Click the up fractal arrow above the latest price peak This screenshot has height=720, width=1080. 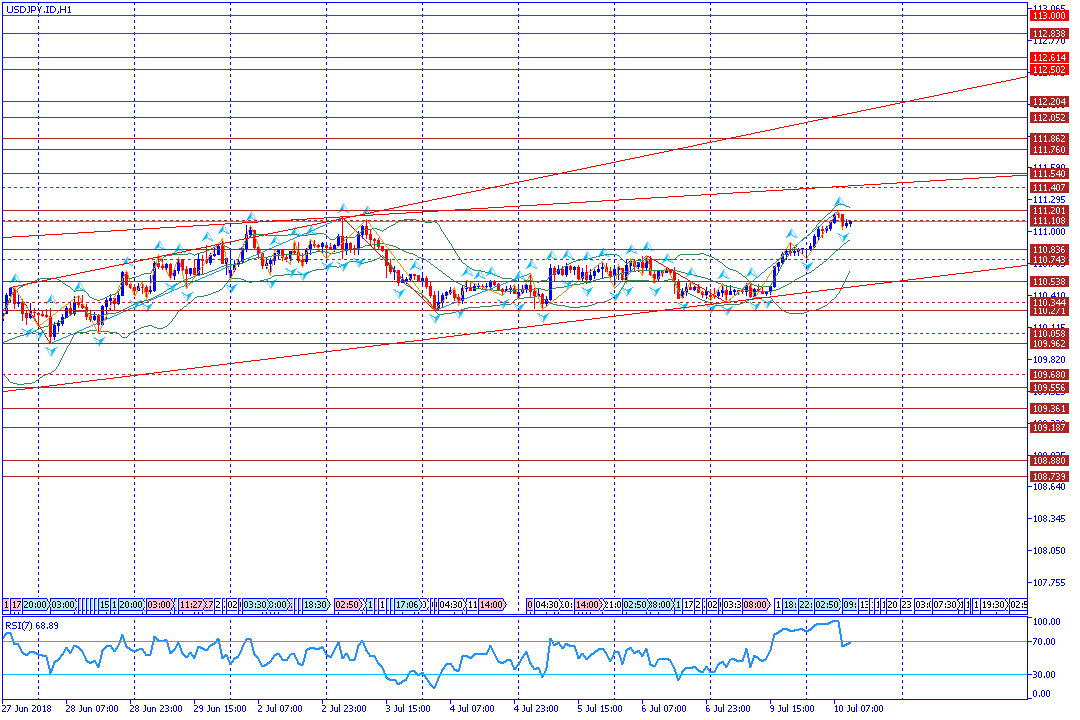(x=839, y=202)
